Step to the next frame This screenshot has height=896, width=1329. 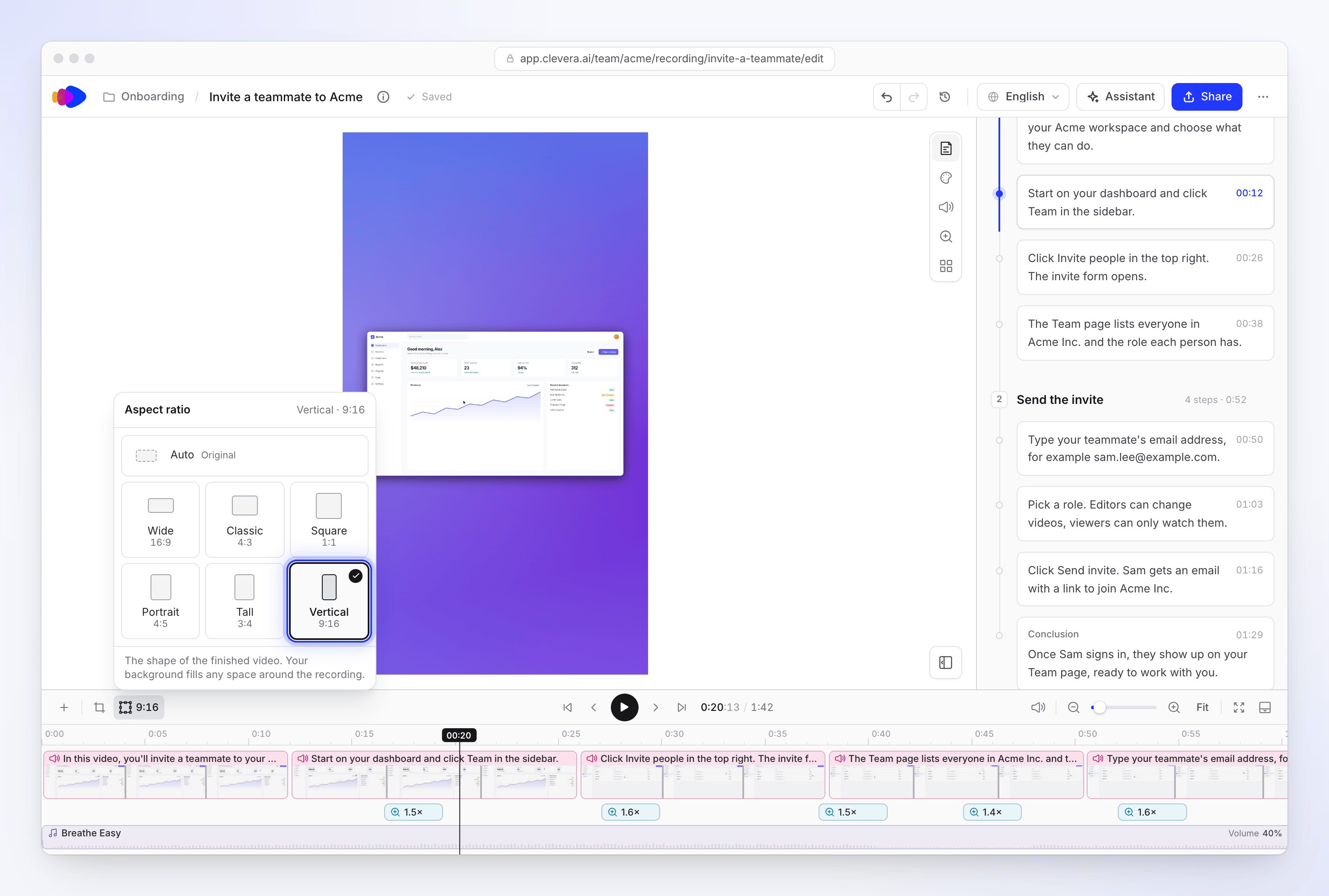click(656, 707)
